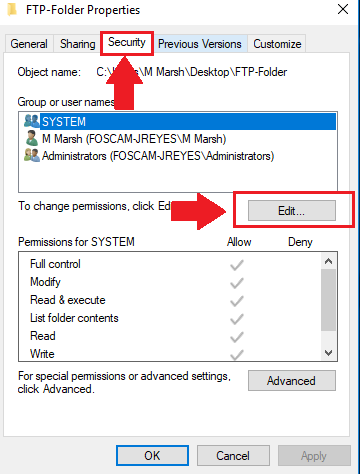The width and height of the screenshot is (360, 474).
Task: Click the Edit... permissions button
Action: tap(292, 210)
